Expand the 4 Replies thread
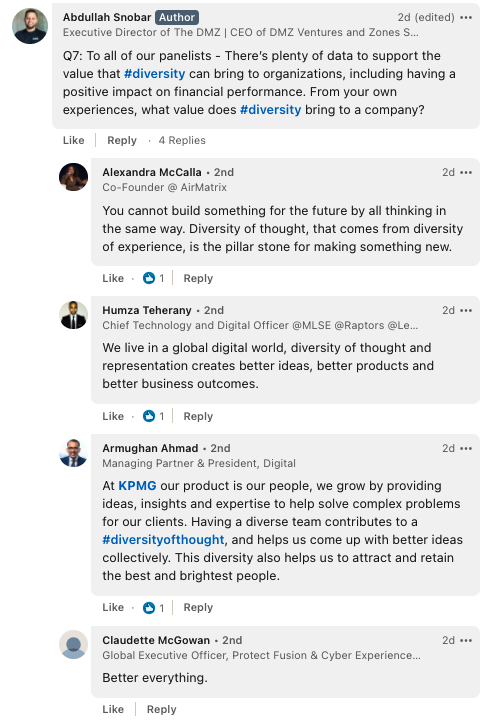This screenshot has height=726, width=494. coord(182,140)
